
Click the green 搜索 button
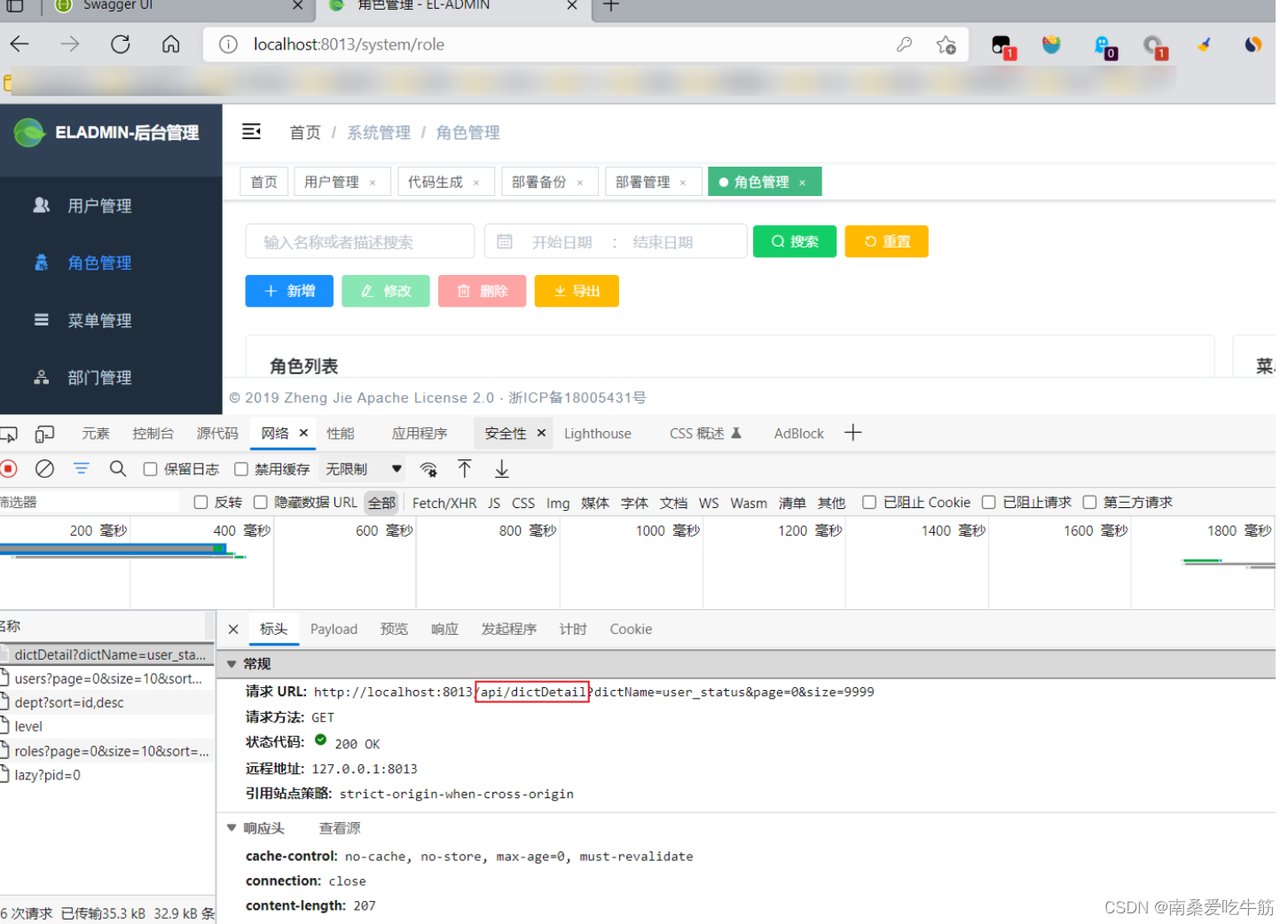(x=795, y=241)
